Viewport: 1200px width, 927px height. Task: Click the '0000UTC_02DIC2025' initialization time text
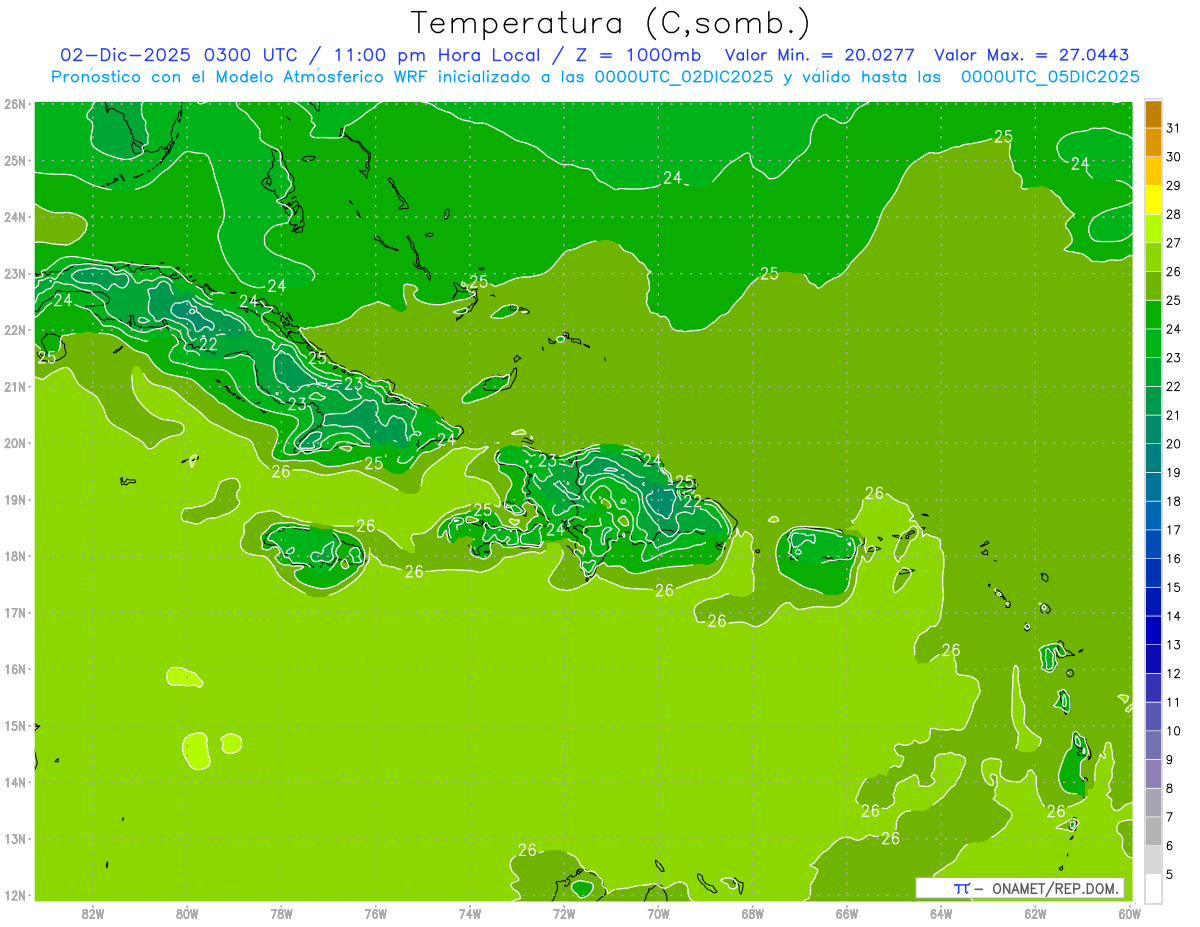pos(684,77)
